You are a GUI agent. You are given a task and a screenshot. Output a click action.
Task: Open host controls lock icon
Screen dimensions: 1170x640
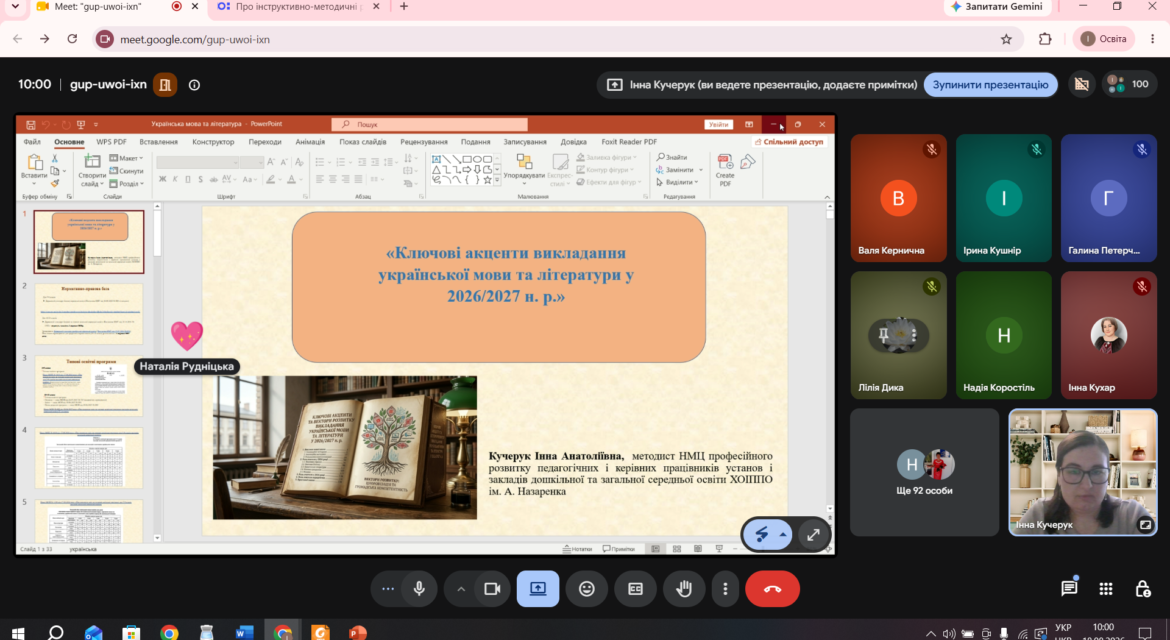1142,589
